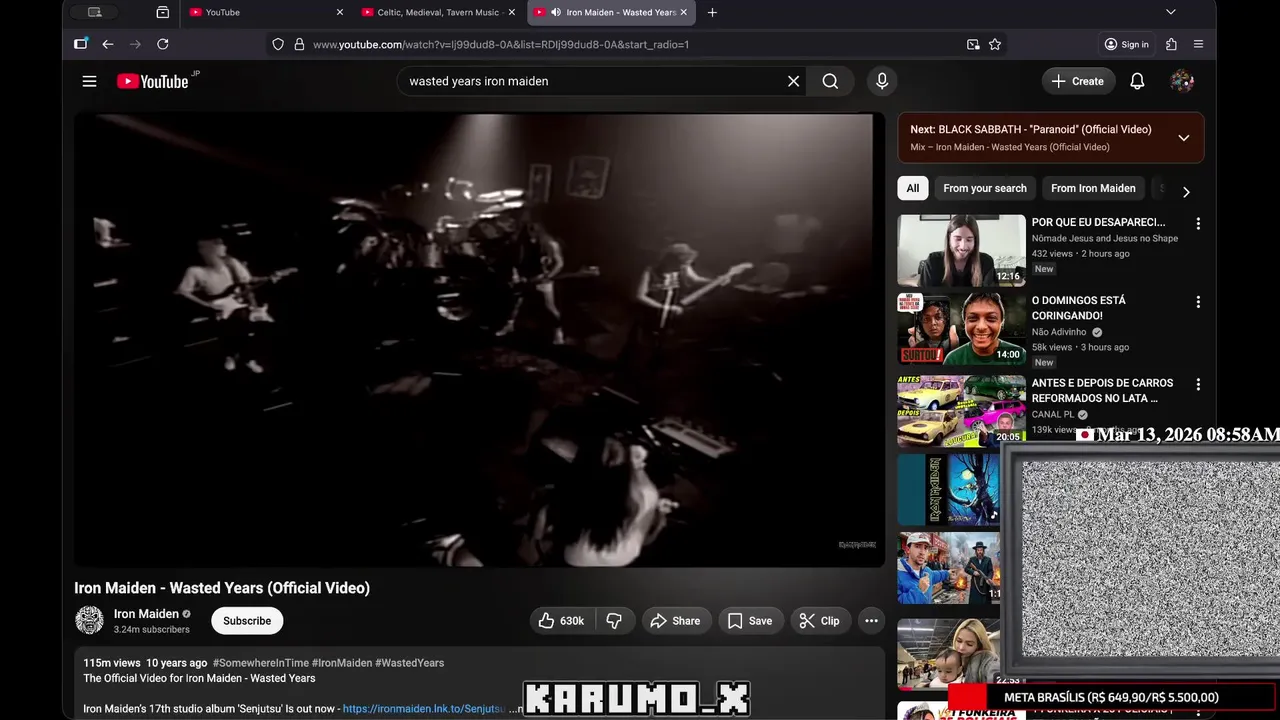The height and width of the screenshot is (720, 1280).
Task: Show more filter chips arrow
Action: (x=1186, y=192)
